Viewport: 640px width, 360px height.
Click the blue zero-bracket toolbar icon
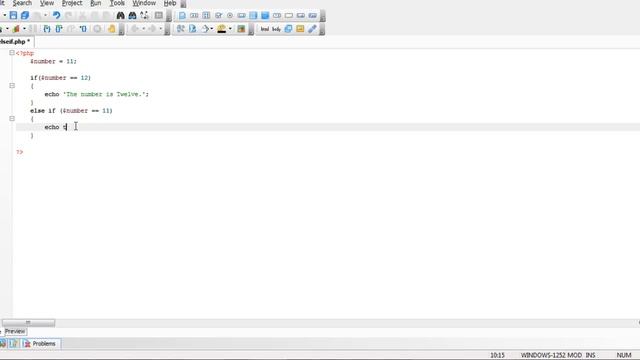83,29
